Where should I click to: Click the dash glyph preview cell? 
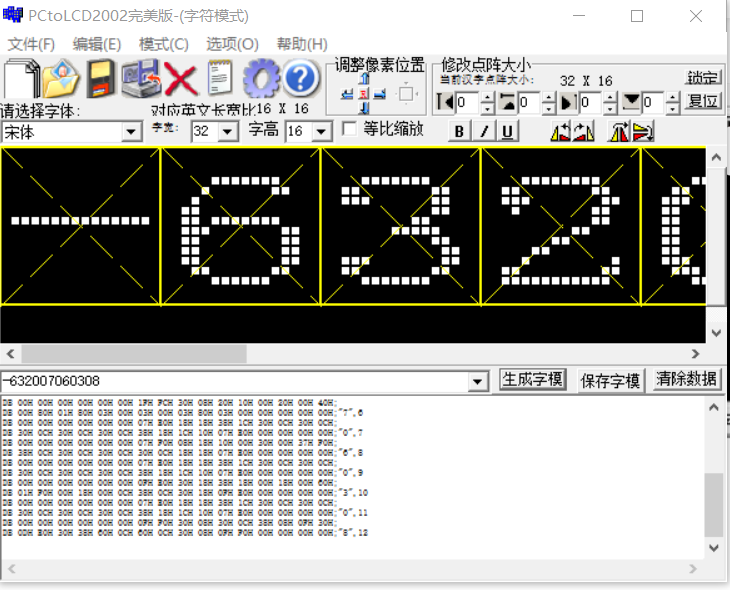coord(81,226)
